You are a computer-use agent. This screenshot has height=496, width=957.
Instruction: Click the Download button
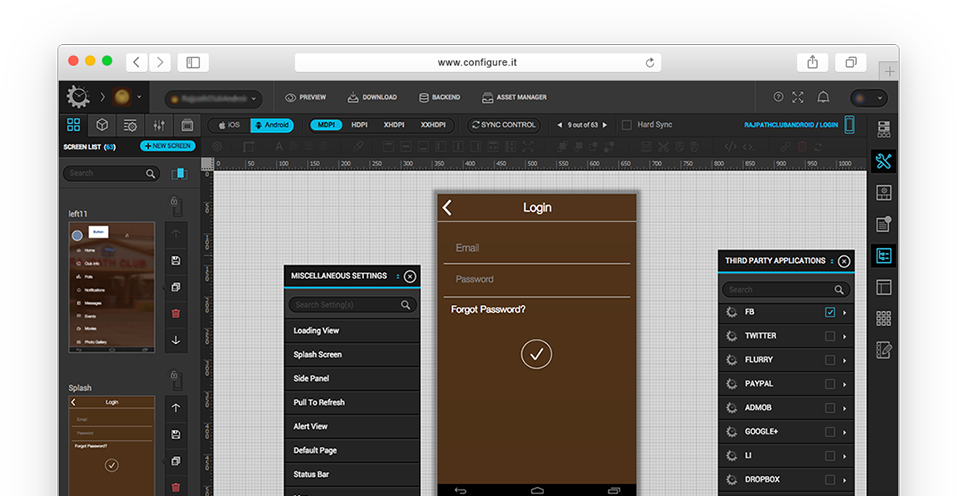372,98
